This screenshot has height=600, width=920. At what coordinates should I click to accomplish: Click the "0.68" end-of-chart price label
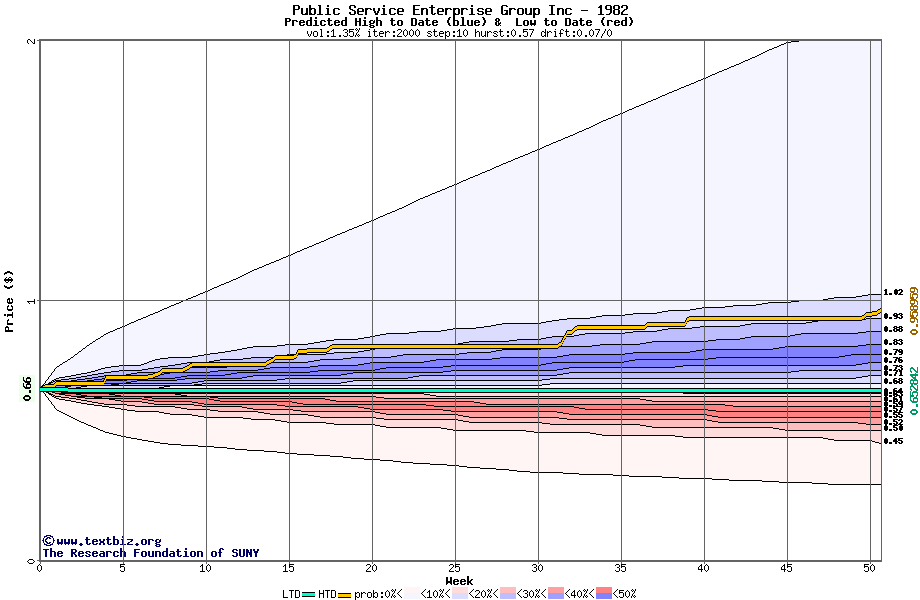[893, 381]
